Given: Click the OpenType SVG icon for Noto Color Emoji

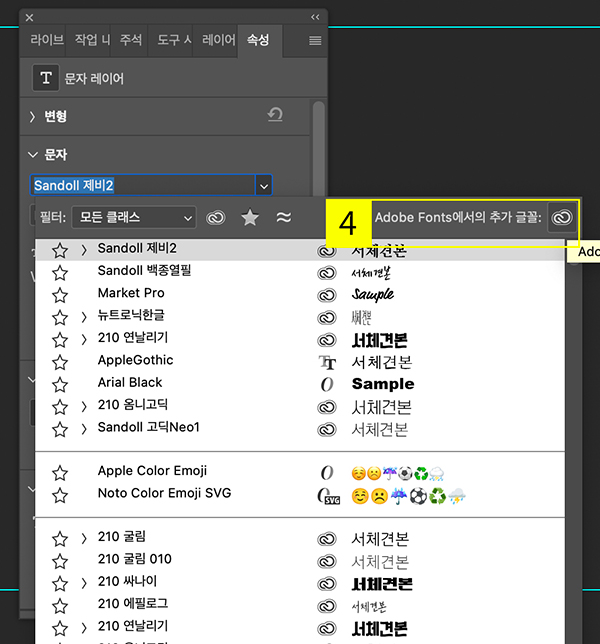Looking at the screenshot, I should pyautogui.click(x=329, y=496).
